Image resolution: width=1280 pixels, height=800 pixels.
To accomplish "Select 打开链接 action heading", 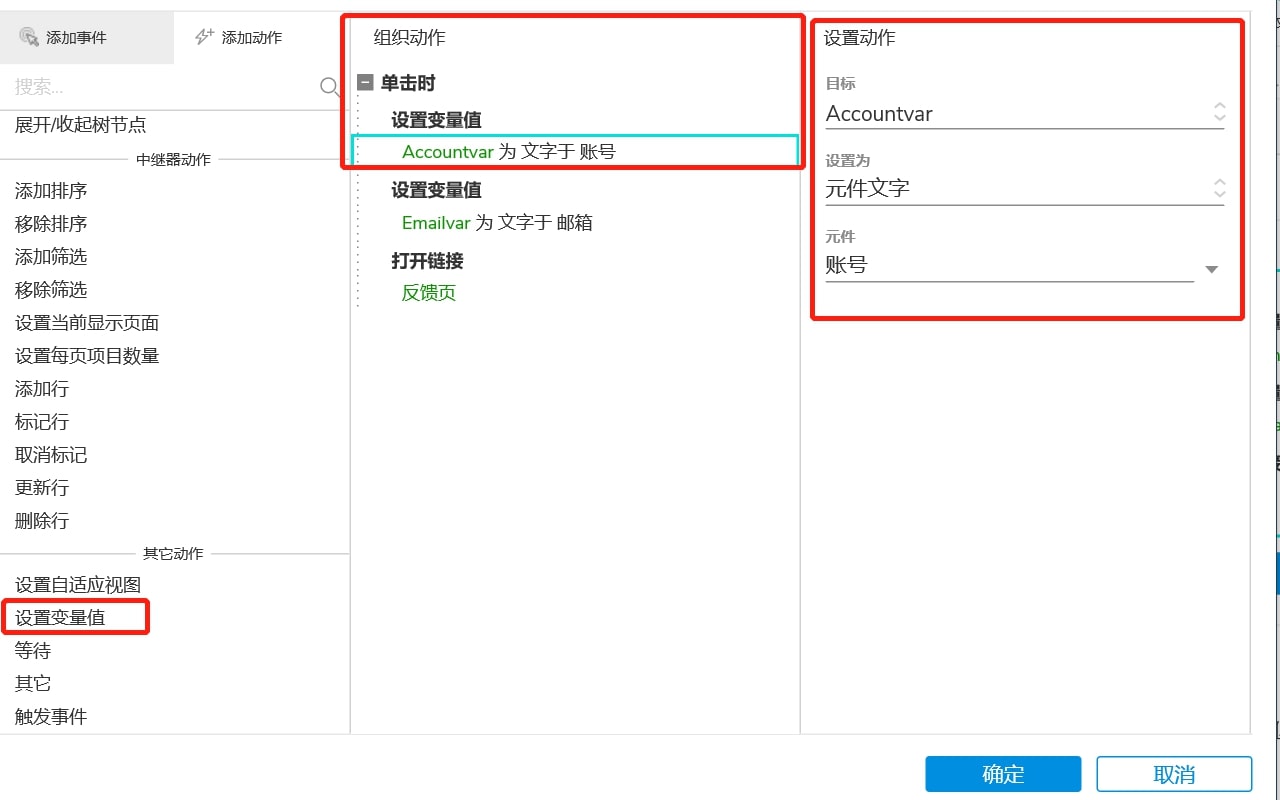I will [x=427, y=261].
